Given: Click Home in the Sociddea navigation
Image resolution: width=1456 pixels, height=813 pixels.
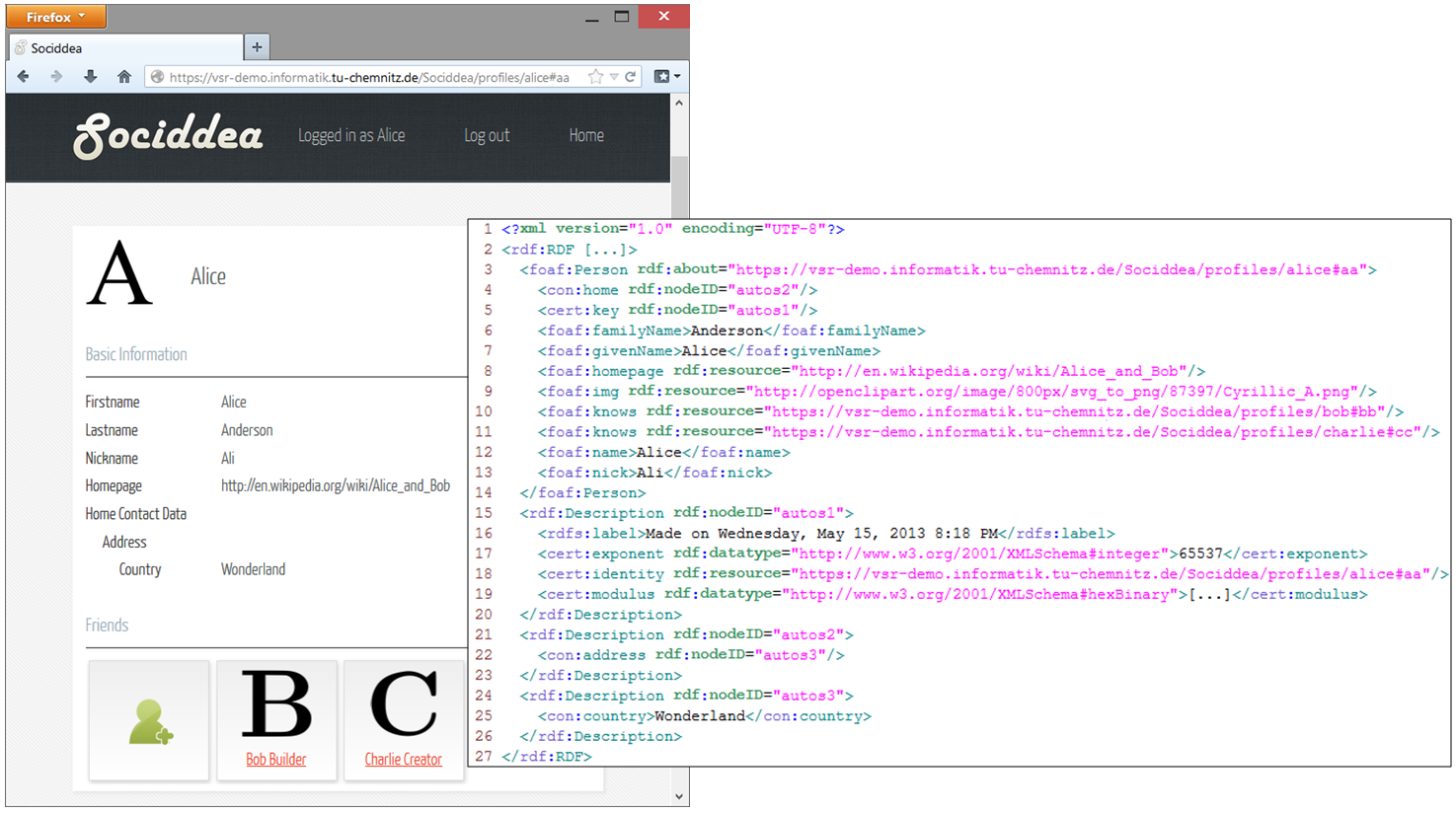Looking at the screenshot, I should point(586,135).
